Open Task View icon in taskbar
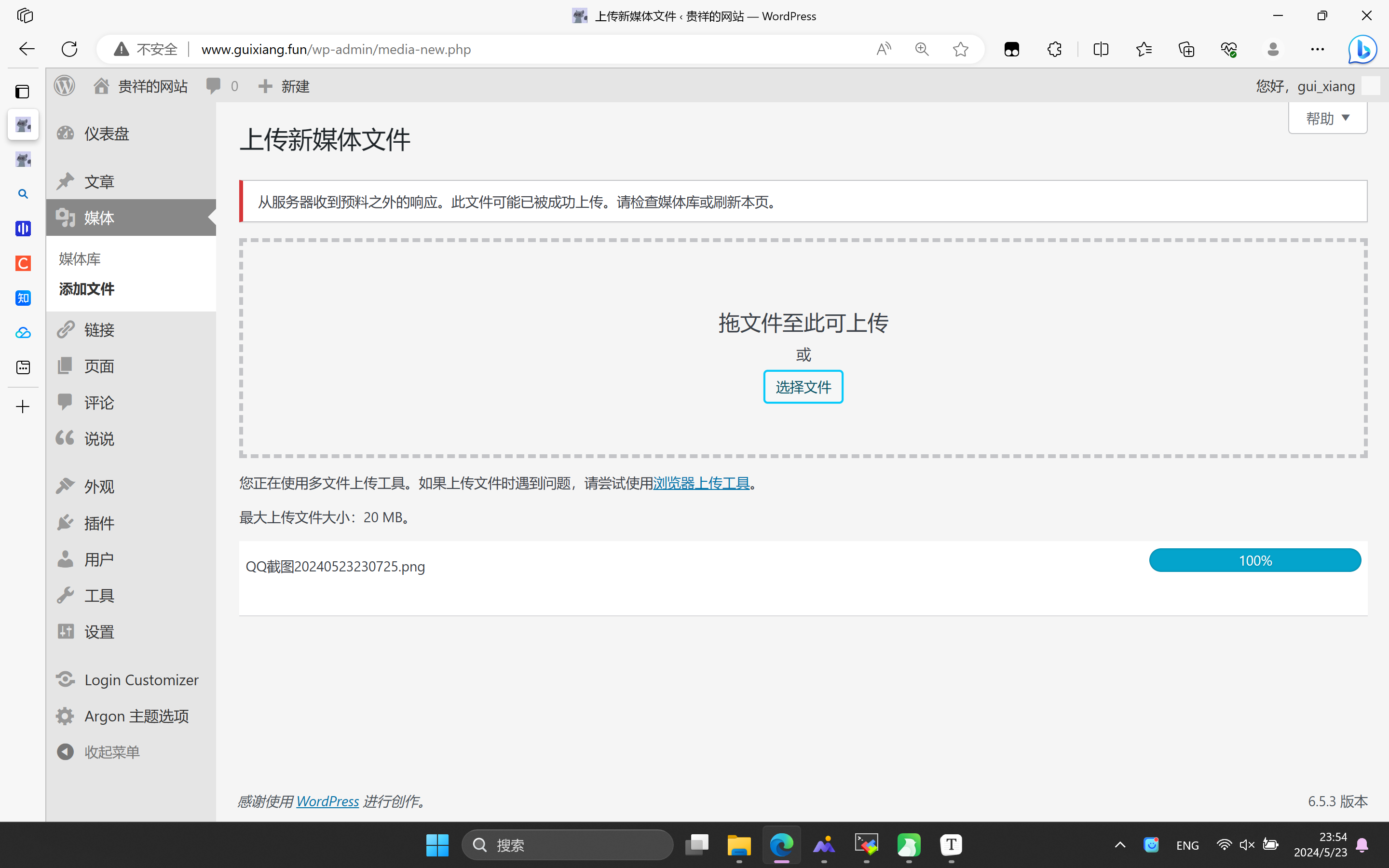Viewport: 1389px width, 868px height. 697,845
